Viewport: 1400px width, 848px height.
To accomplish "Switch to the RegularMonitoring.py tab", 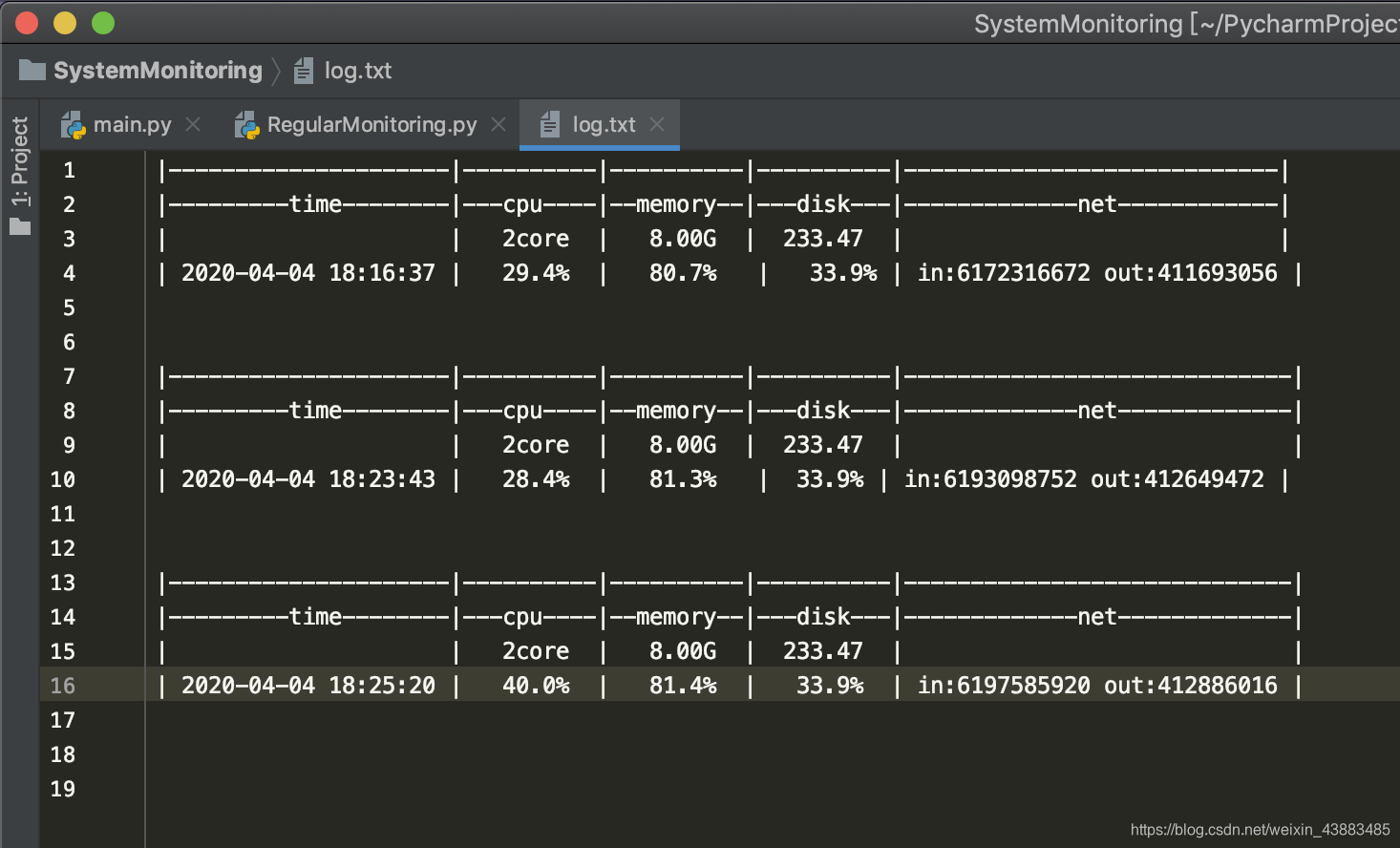I will point(371,125).
